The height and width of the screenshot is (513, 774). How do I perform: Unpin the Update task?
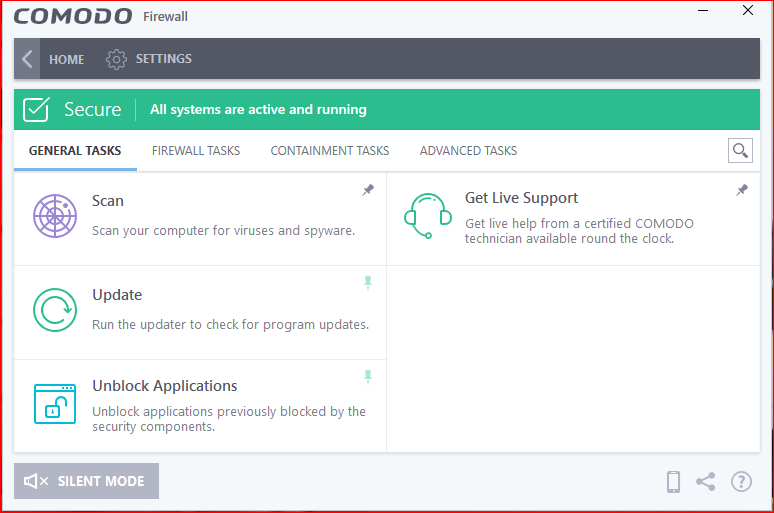[368, 284]
